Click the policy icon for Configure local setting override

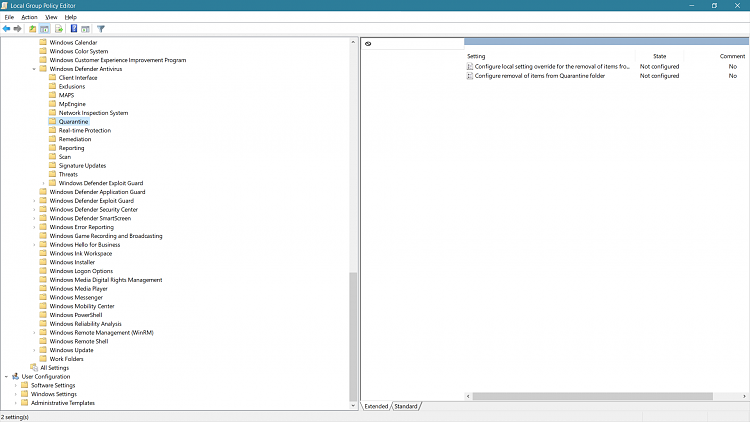470,67
